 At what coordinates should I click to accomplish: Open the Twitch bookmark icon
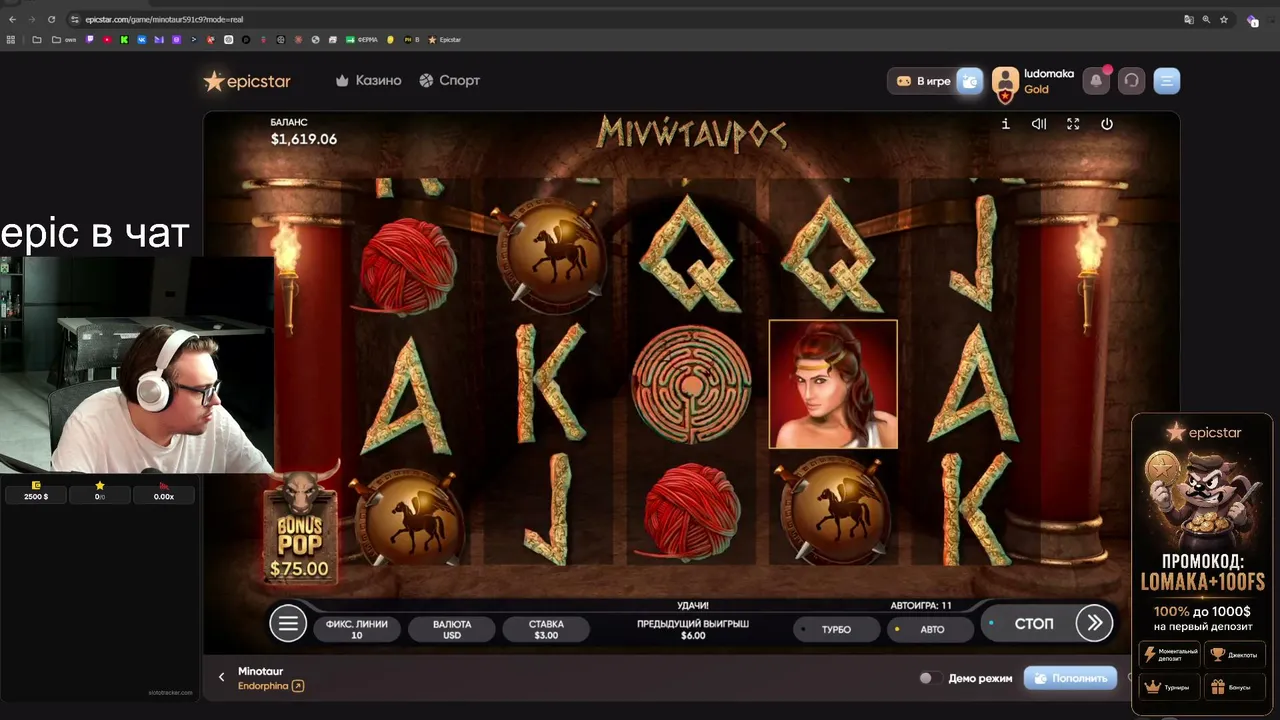pos(90,40)
